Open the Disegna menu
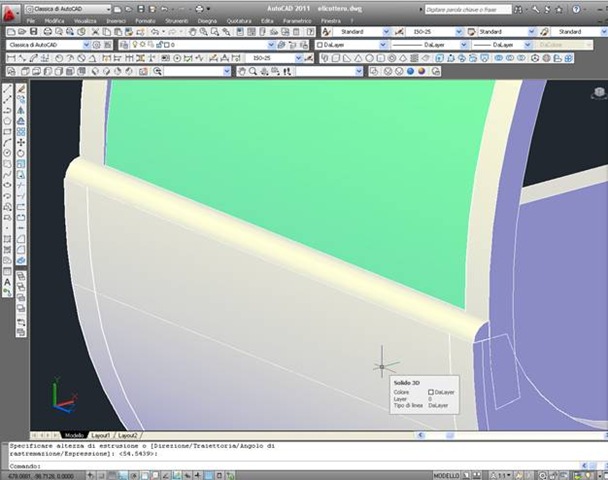608x480 pixels. pyautogui.click(x=207, y=20)
